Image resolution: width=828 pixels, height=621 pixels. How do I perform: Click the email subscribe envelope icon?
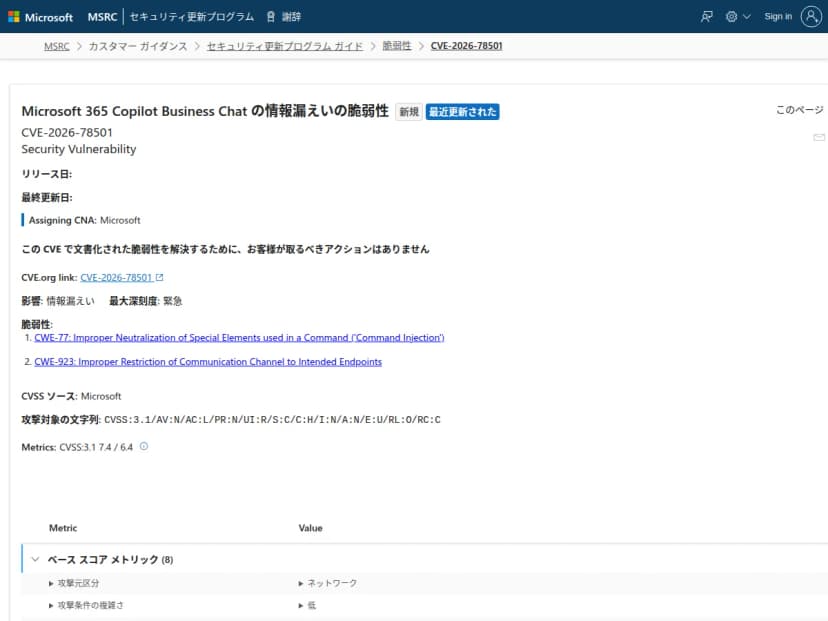[x=818, y=137]
